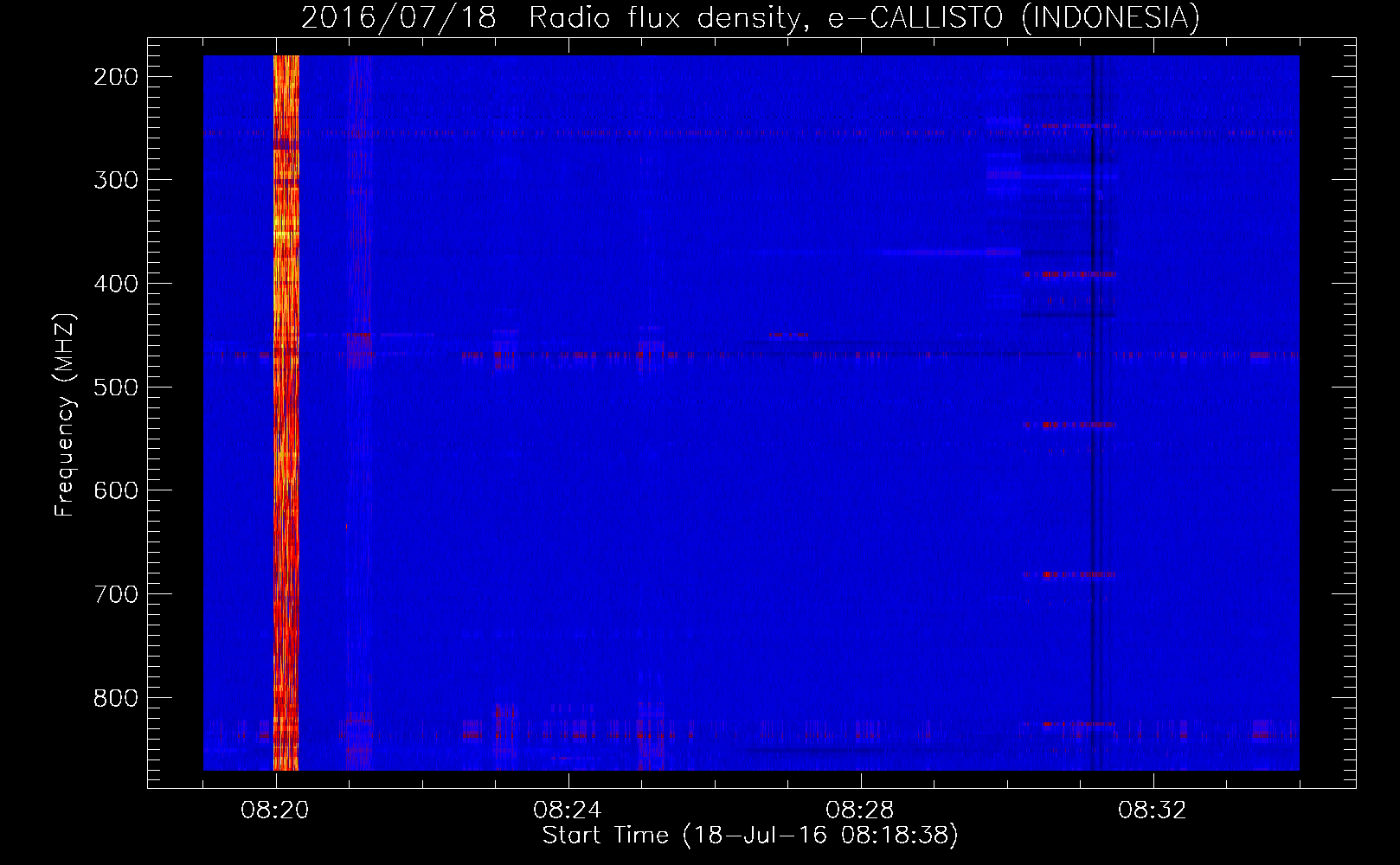1400x865 pixels.
Task: Click the 08:32 time tick label
Action: click(x=1153, y=811)
